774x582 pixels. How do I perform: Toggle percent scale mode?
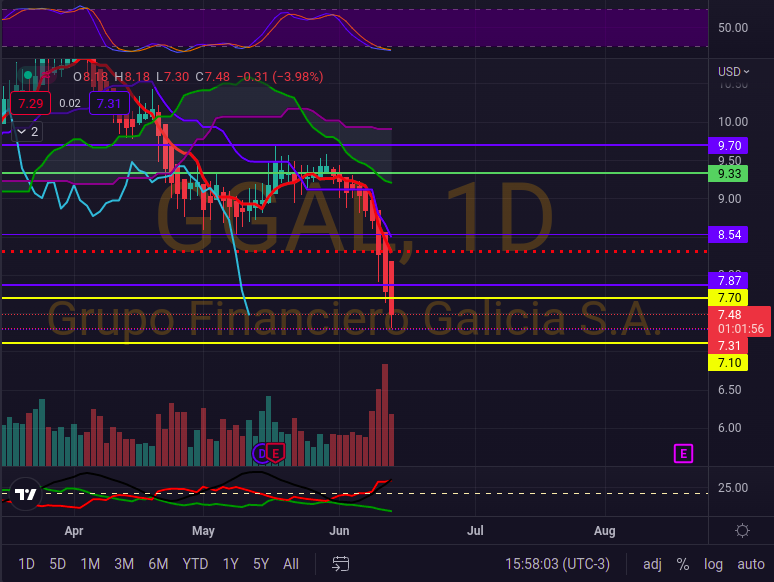pos(683,564)
